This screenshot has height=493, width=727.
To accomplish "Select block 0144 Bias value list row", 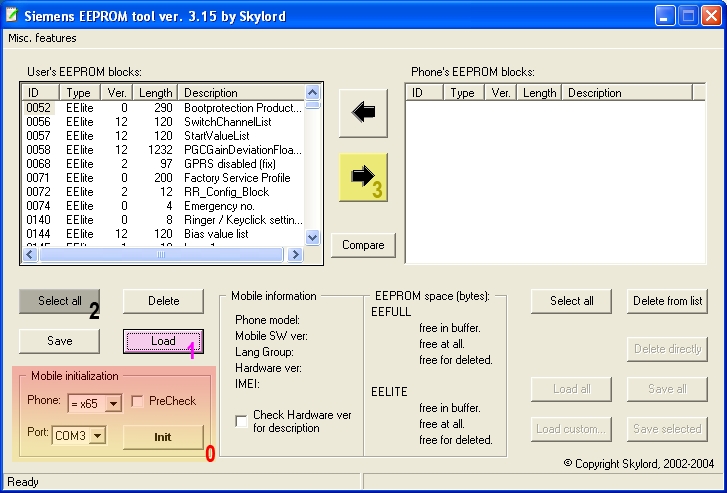I will [164, 234].
